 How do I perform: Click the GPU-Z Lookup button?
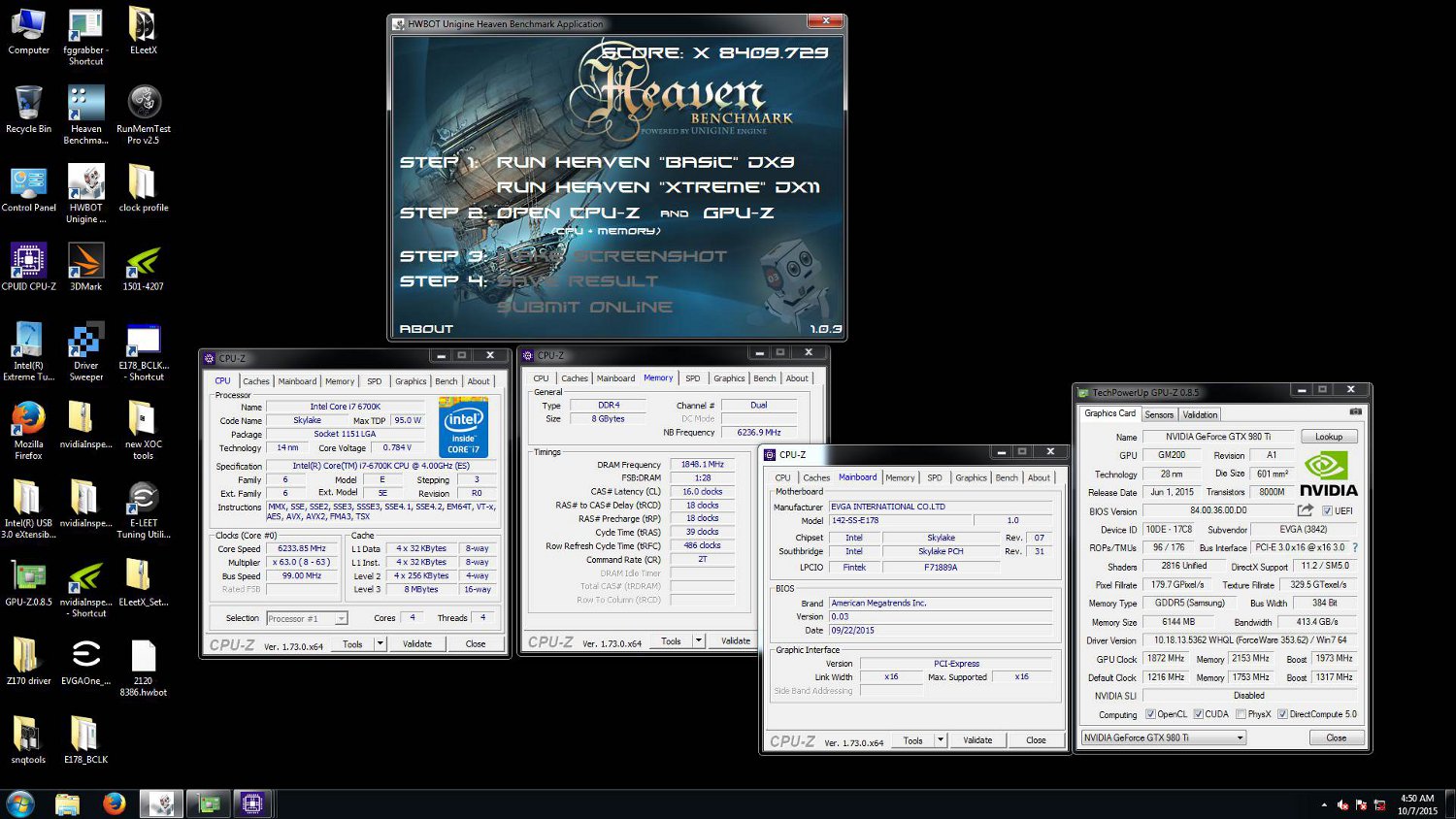click(x=1329, y=437)
